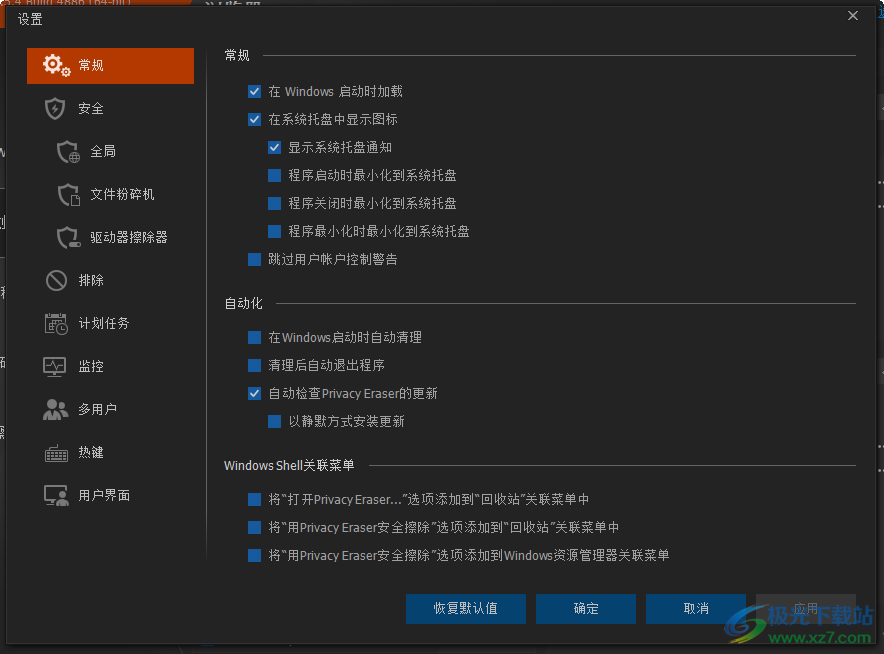Open the 用户界面 (User Interface) settings

pyautogui.click(x=96, y=495)
